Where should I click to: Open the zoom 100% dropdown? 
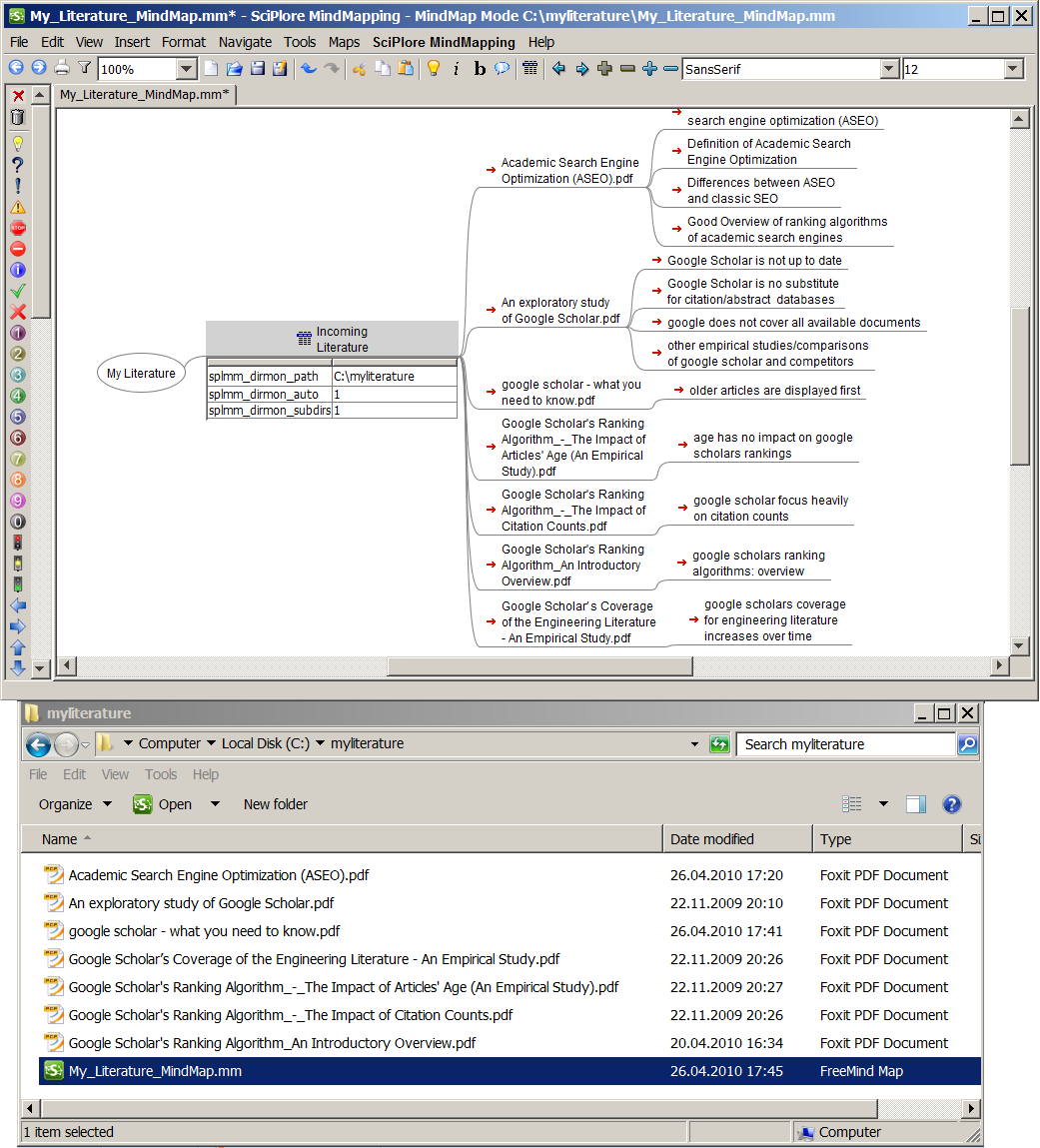(187, 70)
